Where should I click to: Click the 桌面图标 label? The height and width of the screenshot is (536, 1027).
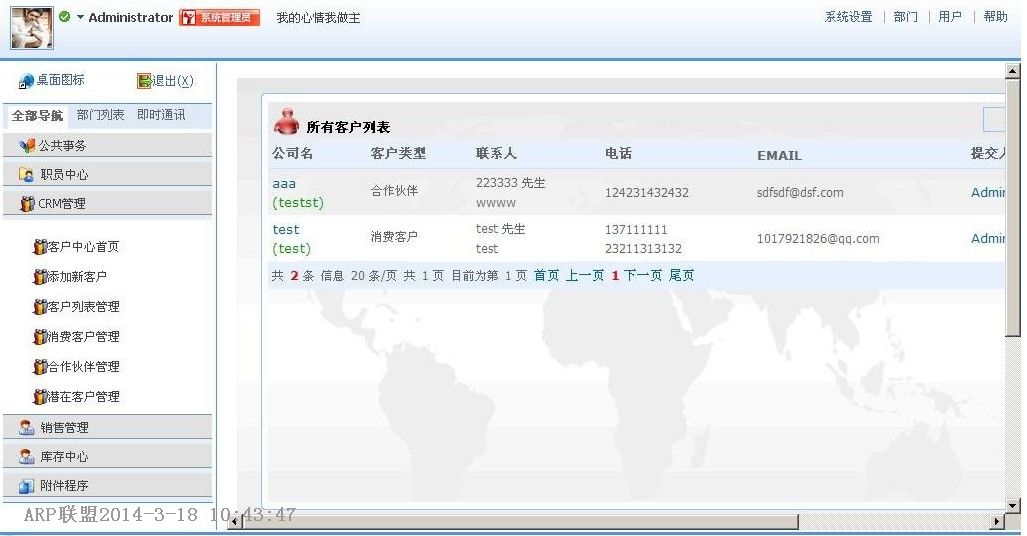tap(60, 80)
